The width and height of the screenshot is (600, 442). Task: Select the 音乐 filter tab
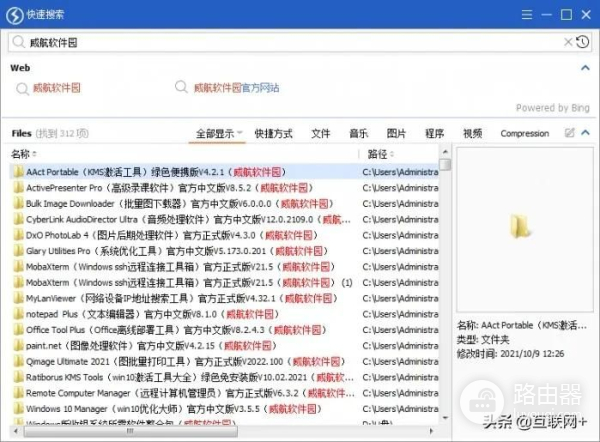coord(359,134)
